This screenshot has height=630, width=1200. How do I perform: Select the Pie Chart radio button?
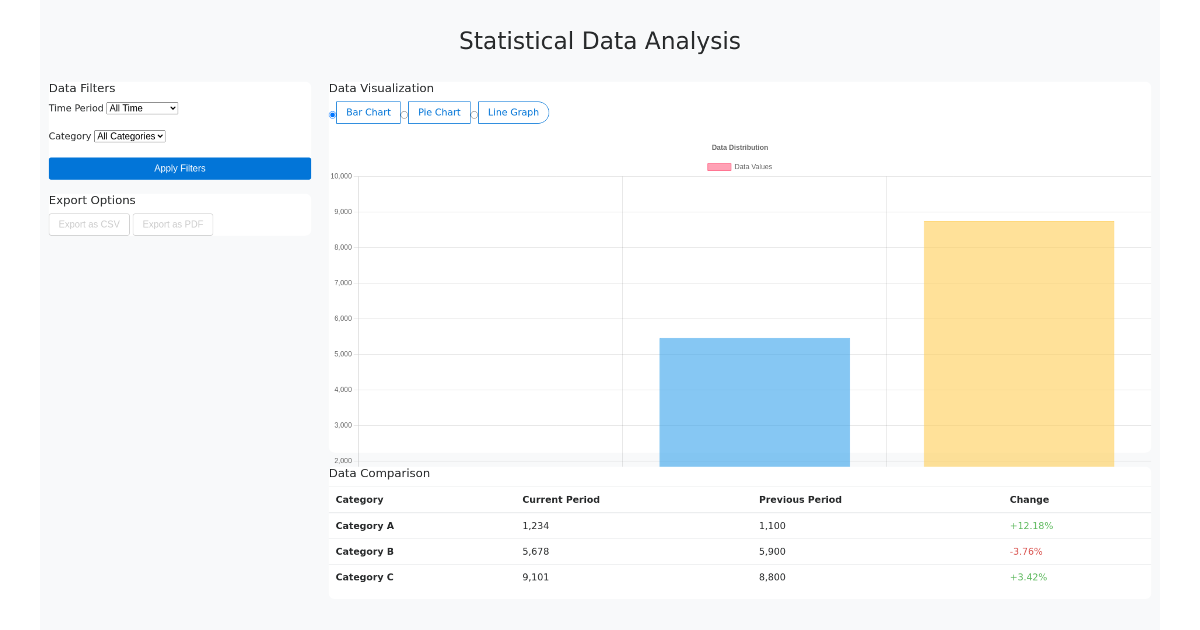pyautogui.click(x=404, y=113)
